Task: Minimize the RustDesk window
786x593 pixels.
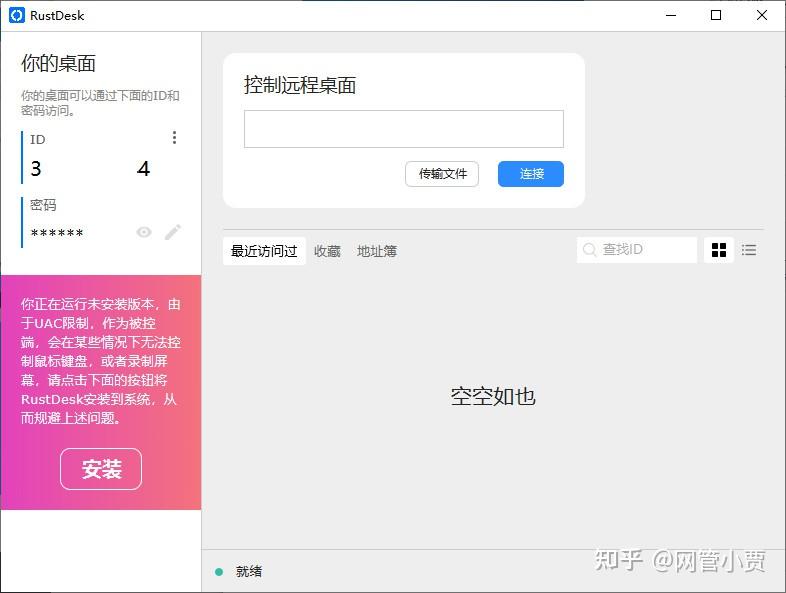Action: [x=671, y=15]
